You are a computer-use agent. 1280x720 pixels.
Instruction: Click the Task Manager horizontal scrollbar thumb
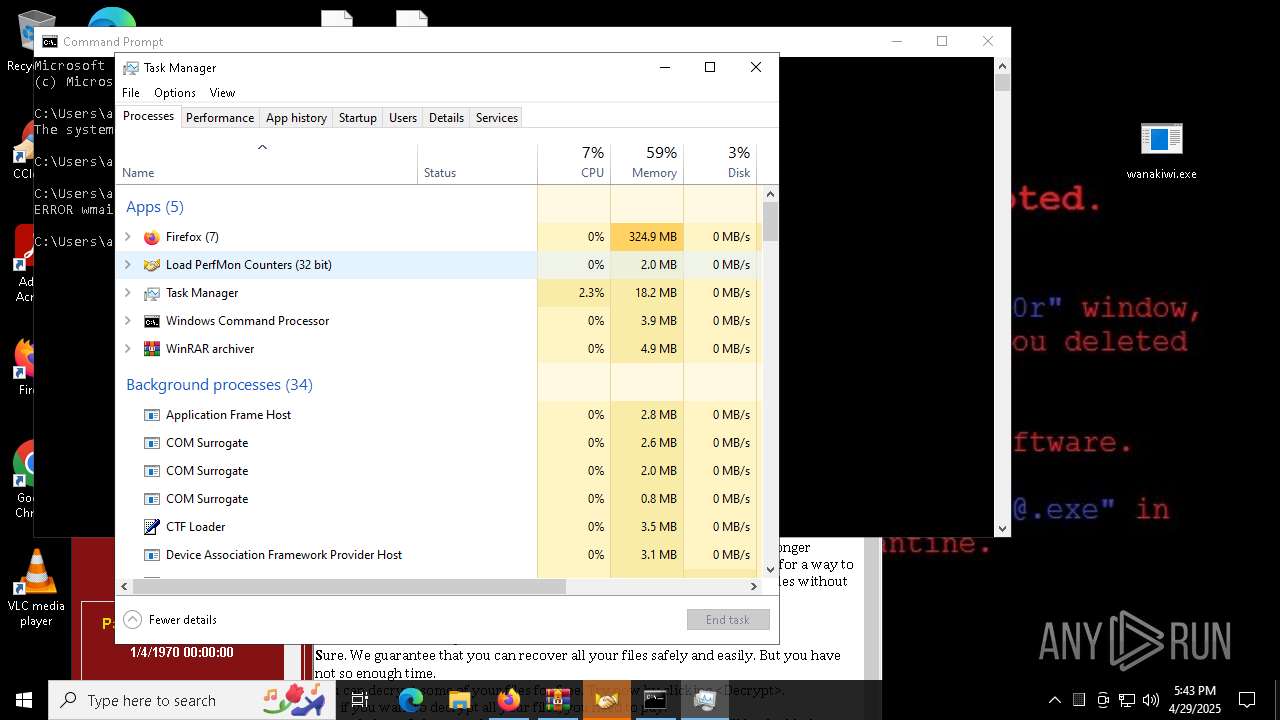[350, 586]
